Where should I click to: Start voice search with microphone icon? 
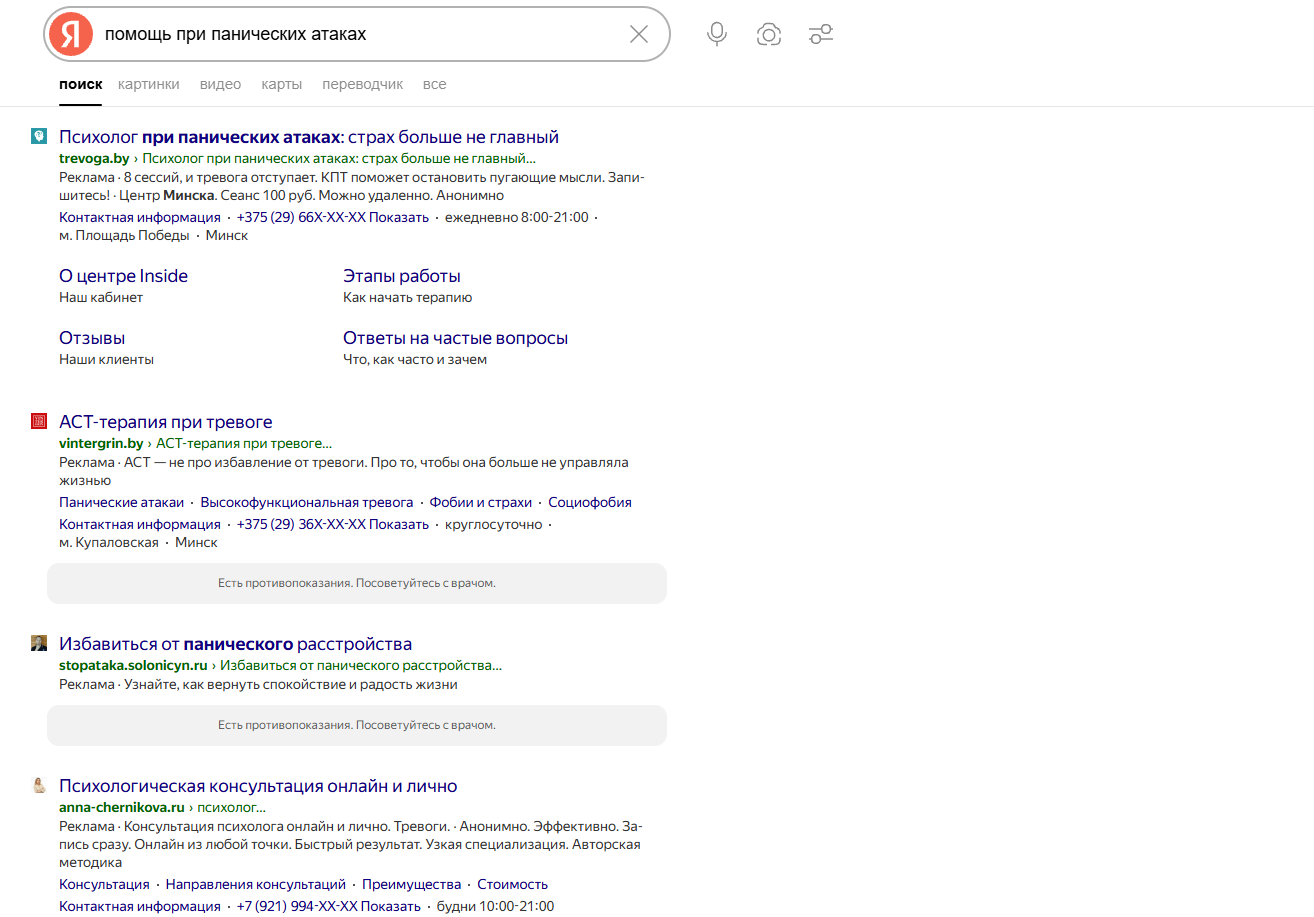[x=717, y=34]
